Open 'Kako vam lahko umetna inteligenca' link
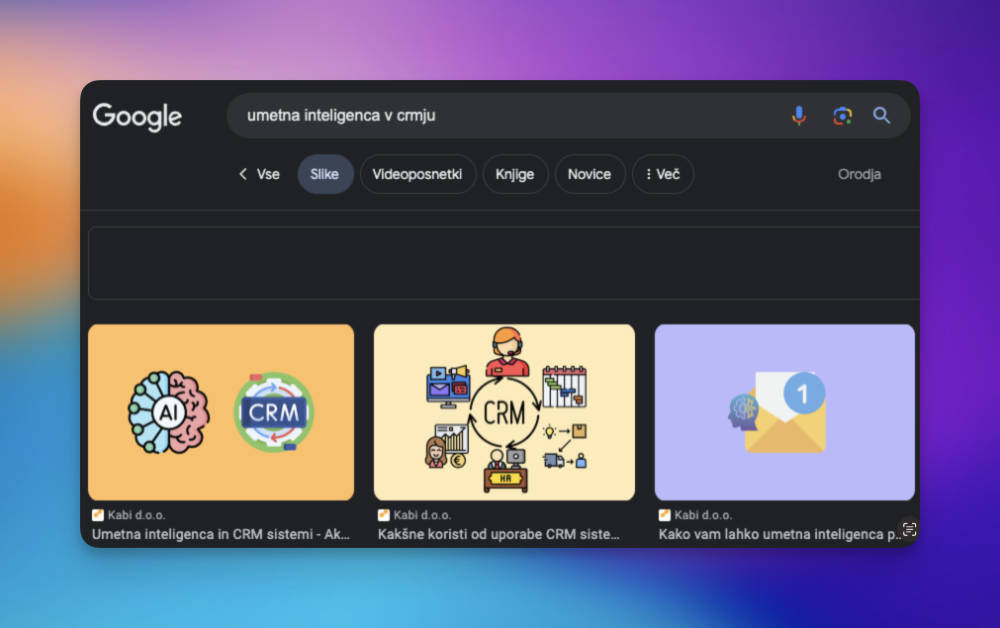The width and height of the screenshot is (1000, 628). pyautogui.click(x=779, y=534)
